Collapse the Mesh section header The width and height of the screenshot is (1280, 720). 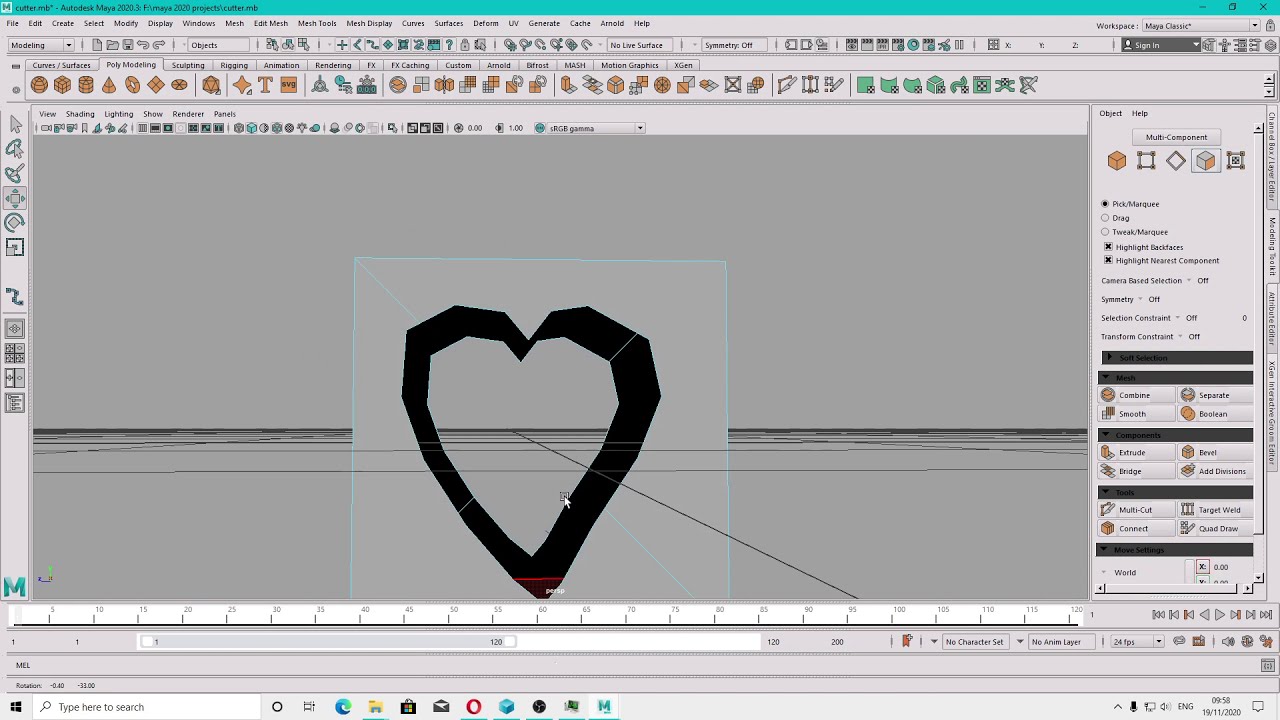1176,378
